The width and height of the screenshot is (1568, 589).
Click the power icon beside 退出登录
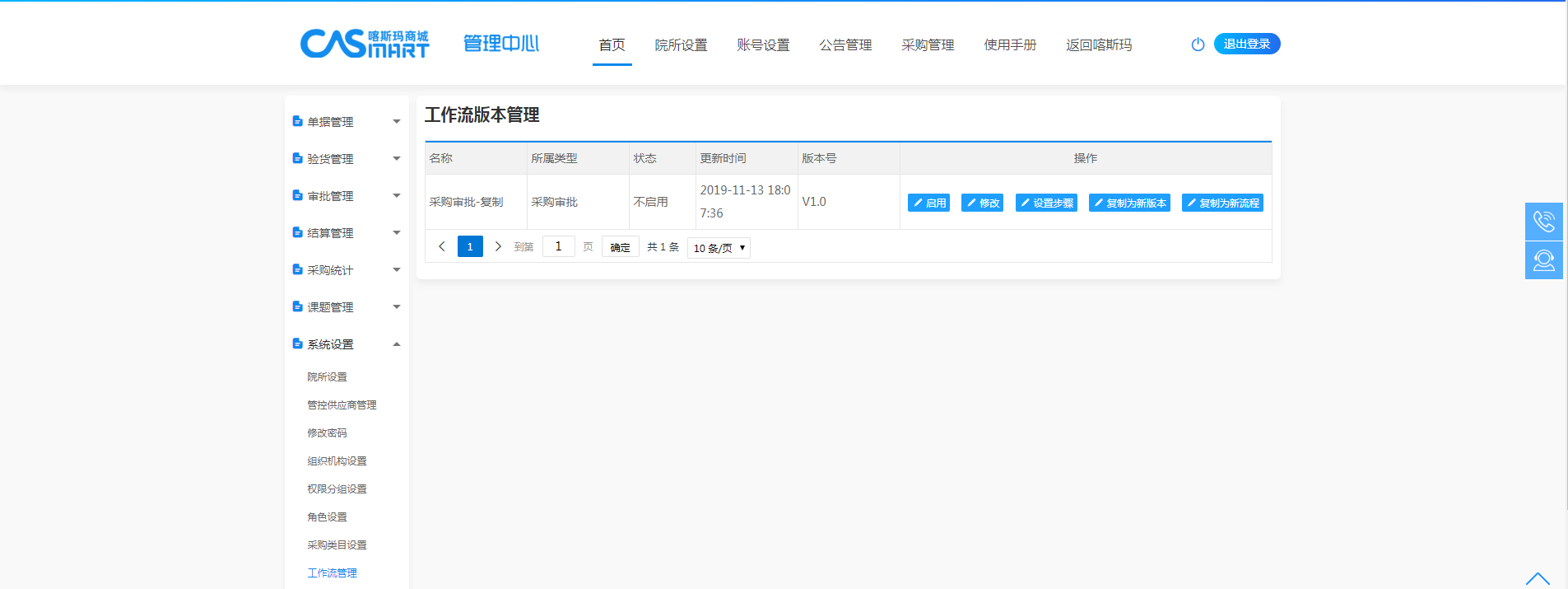(1198, 44)
